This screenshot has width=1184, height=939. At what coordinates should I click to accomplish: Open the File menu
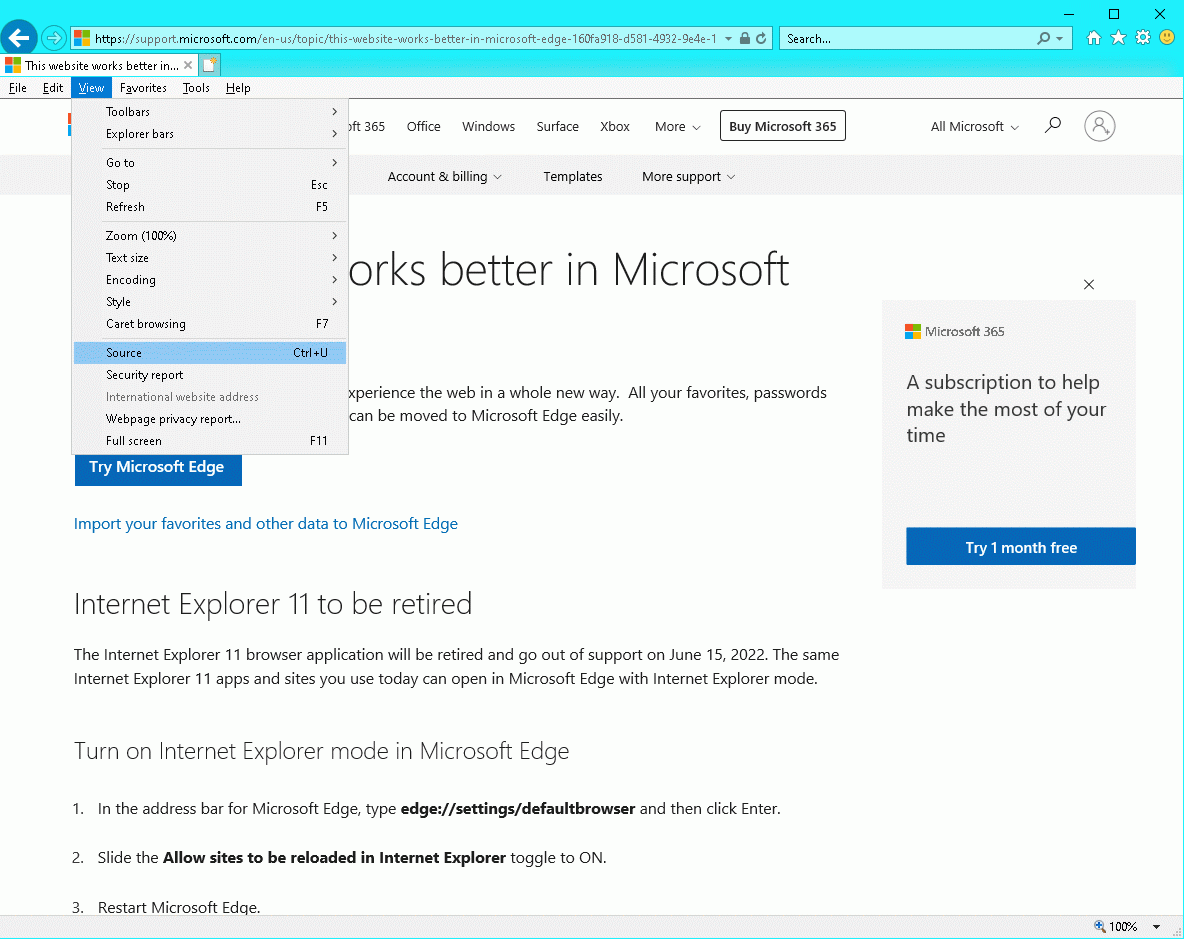(17, 88)
